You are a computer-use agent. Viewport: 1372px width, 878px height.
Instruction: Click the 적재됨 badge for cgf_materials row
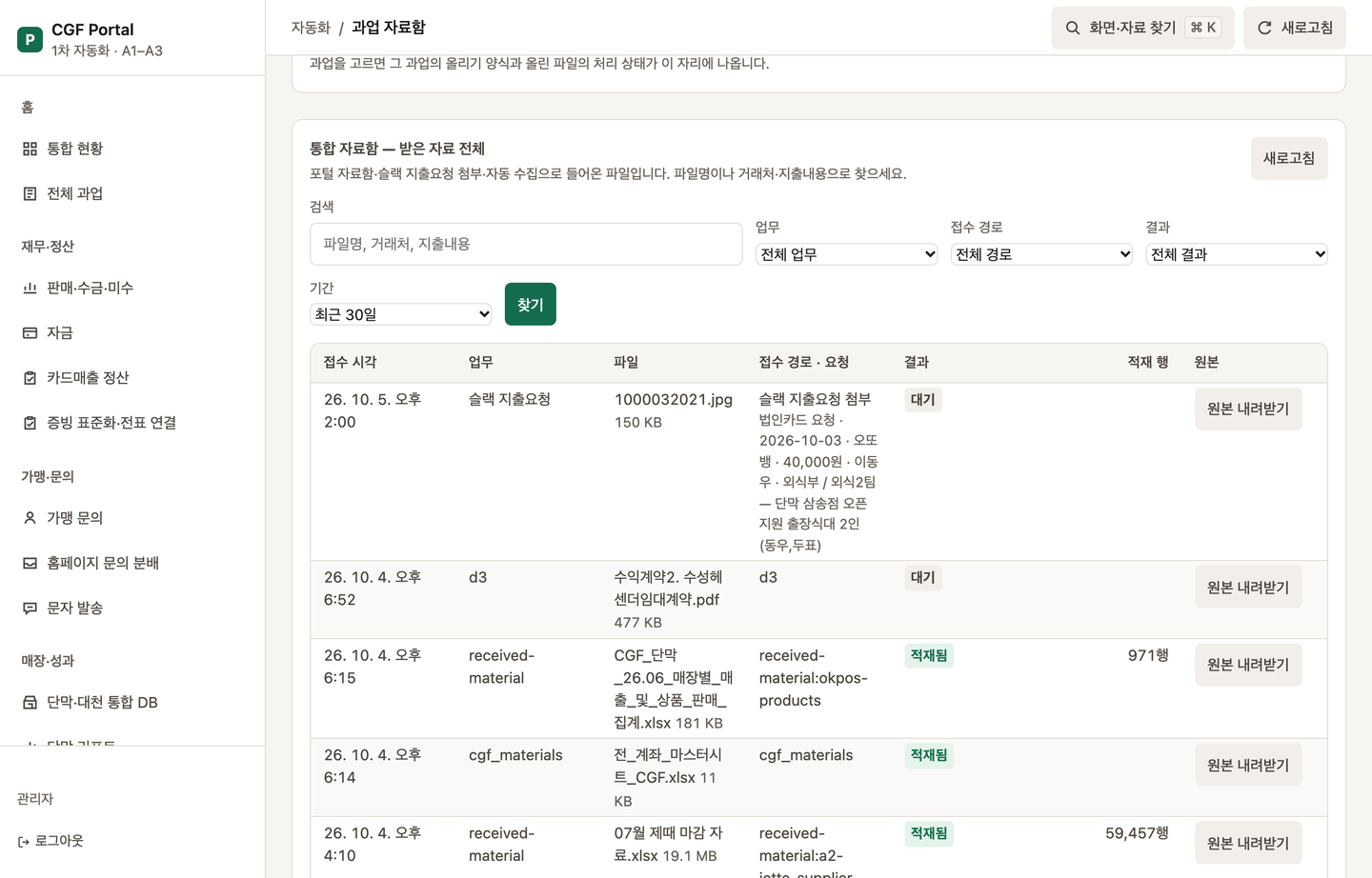pyautogui.click(x=929, y=755)
